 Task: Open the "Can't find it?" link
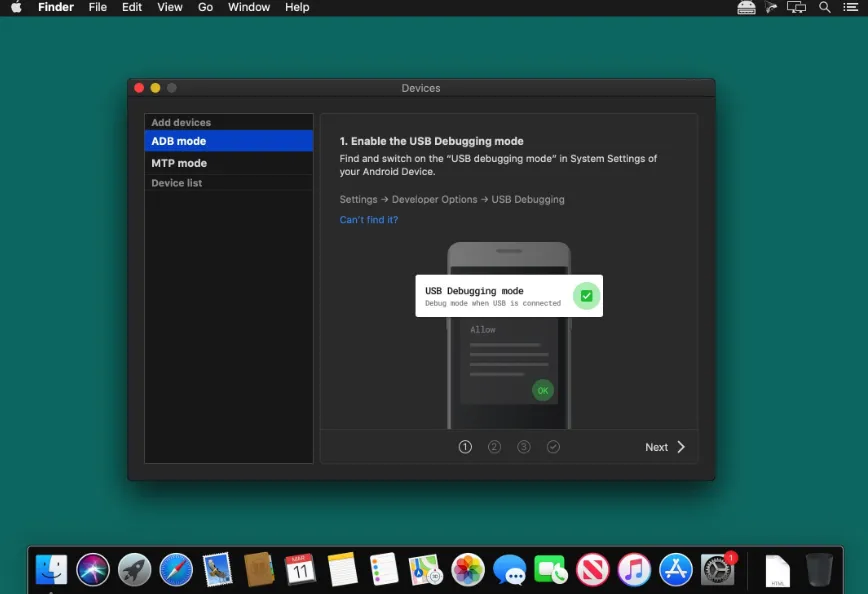tap(369, 220)
